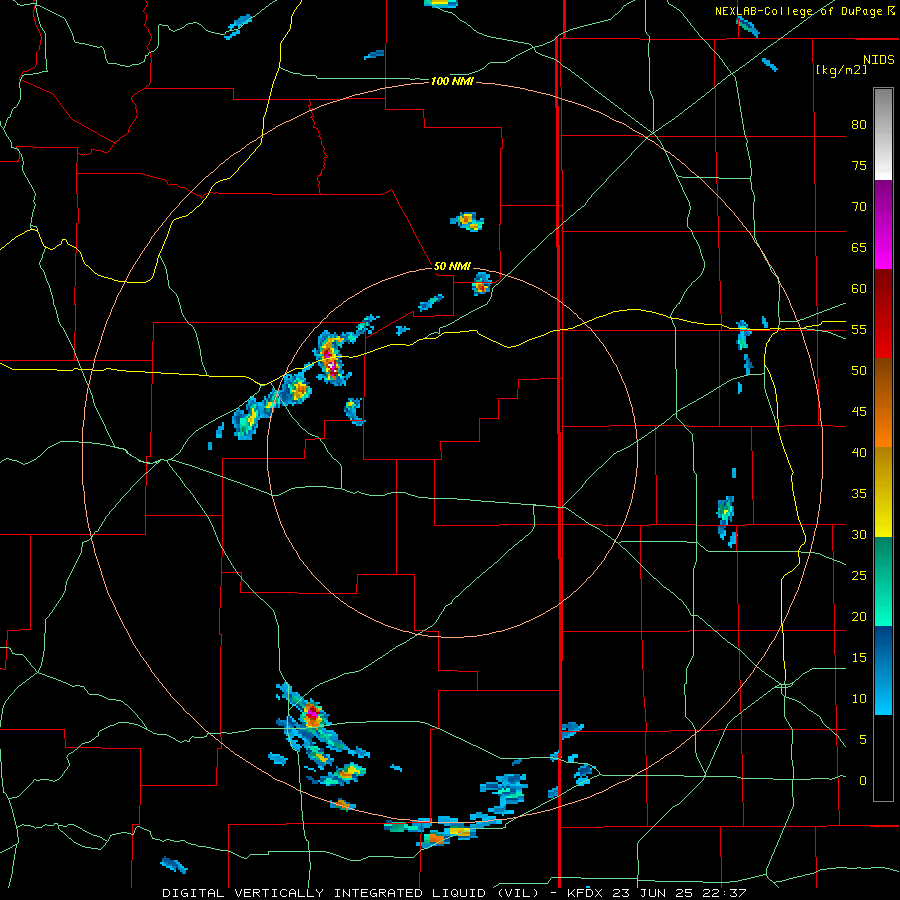Click the 0 value on color scale
This screenshot has height=900, width=900.
click(x=863, y=781)
